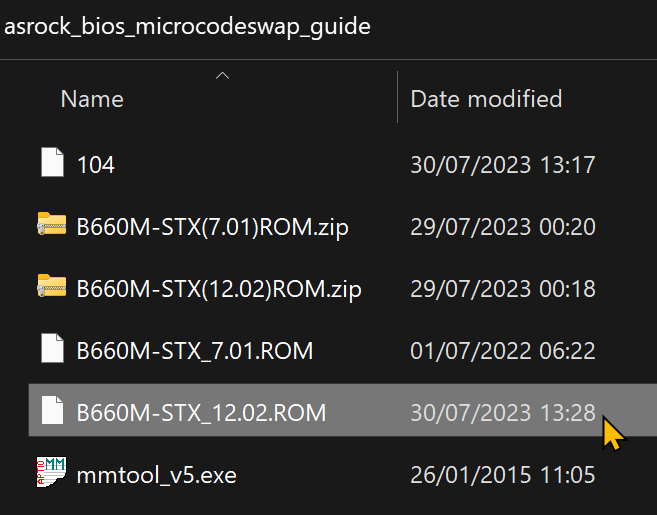Click the B660M-STX(7.01)ROM.zip folder icon

51,226
